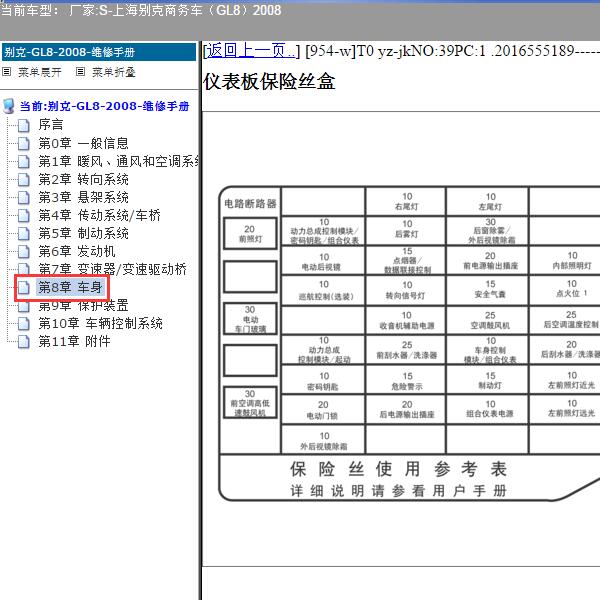This screenshot has width=600, height=600.
Task: Click page icon beside 第8章 车身
Action: (x=24, y=287)
